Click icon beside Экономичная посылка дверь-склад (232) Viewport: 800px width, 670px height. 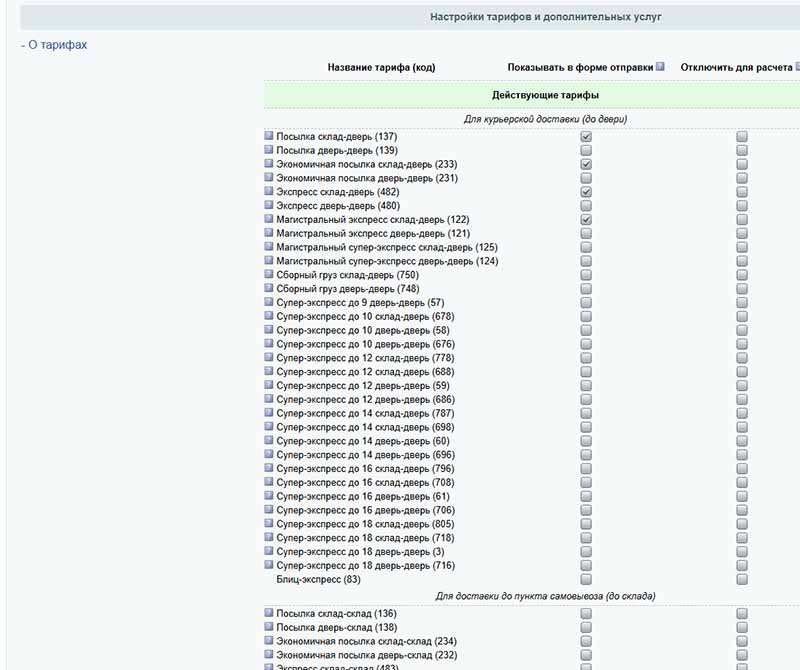click(x=269, y=655)
